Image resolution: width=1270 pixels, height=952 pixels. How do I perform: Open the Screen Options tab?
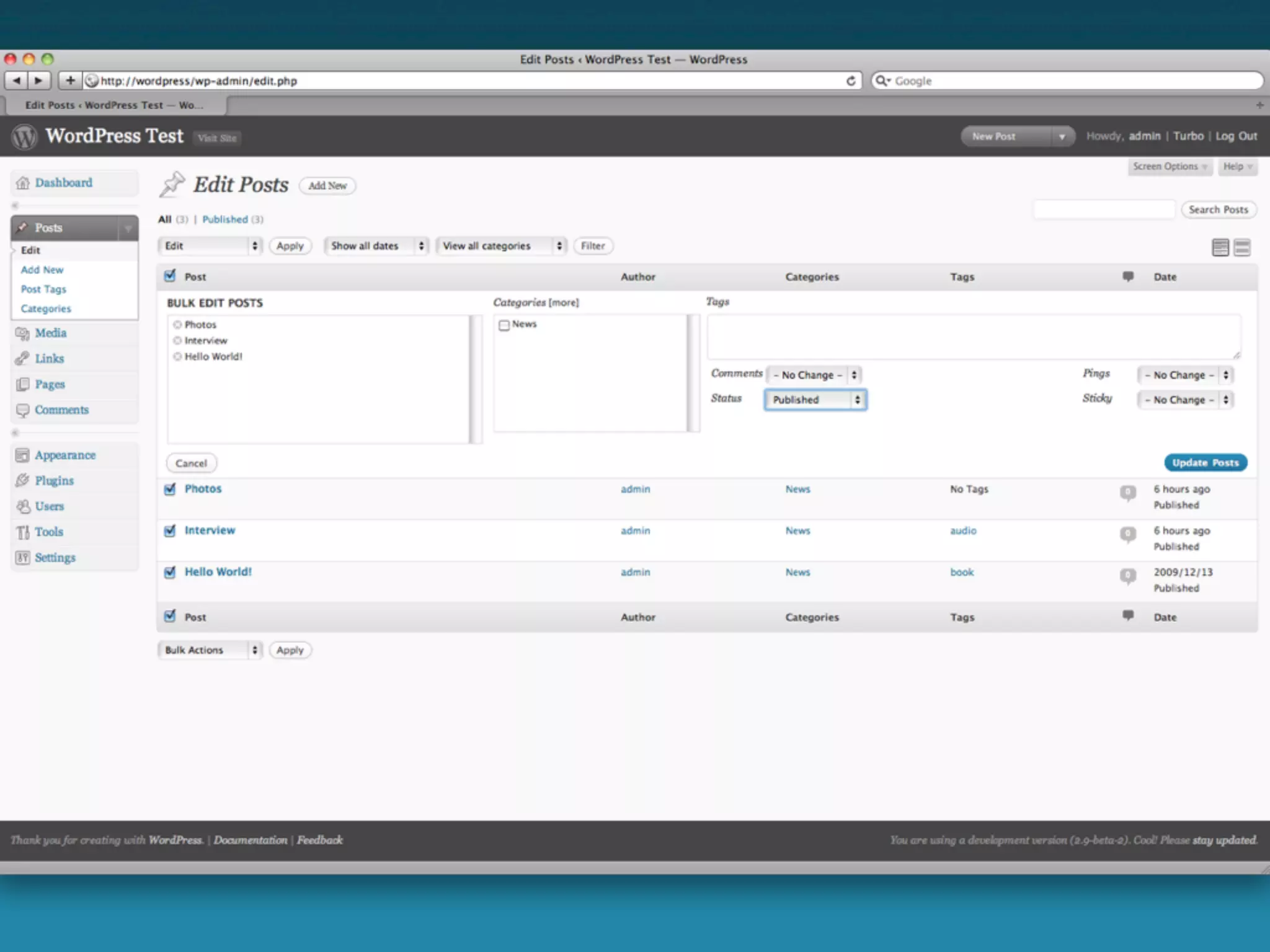tap(1169, 167)
